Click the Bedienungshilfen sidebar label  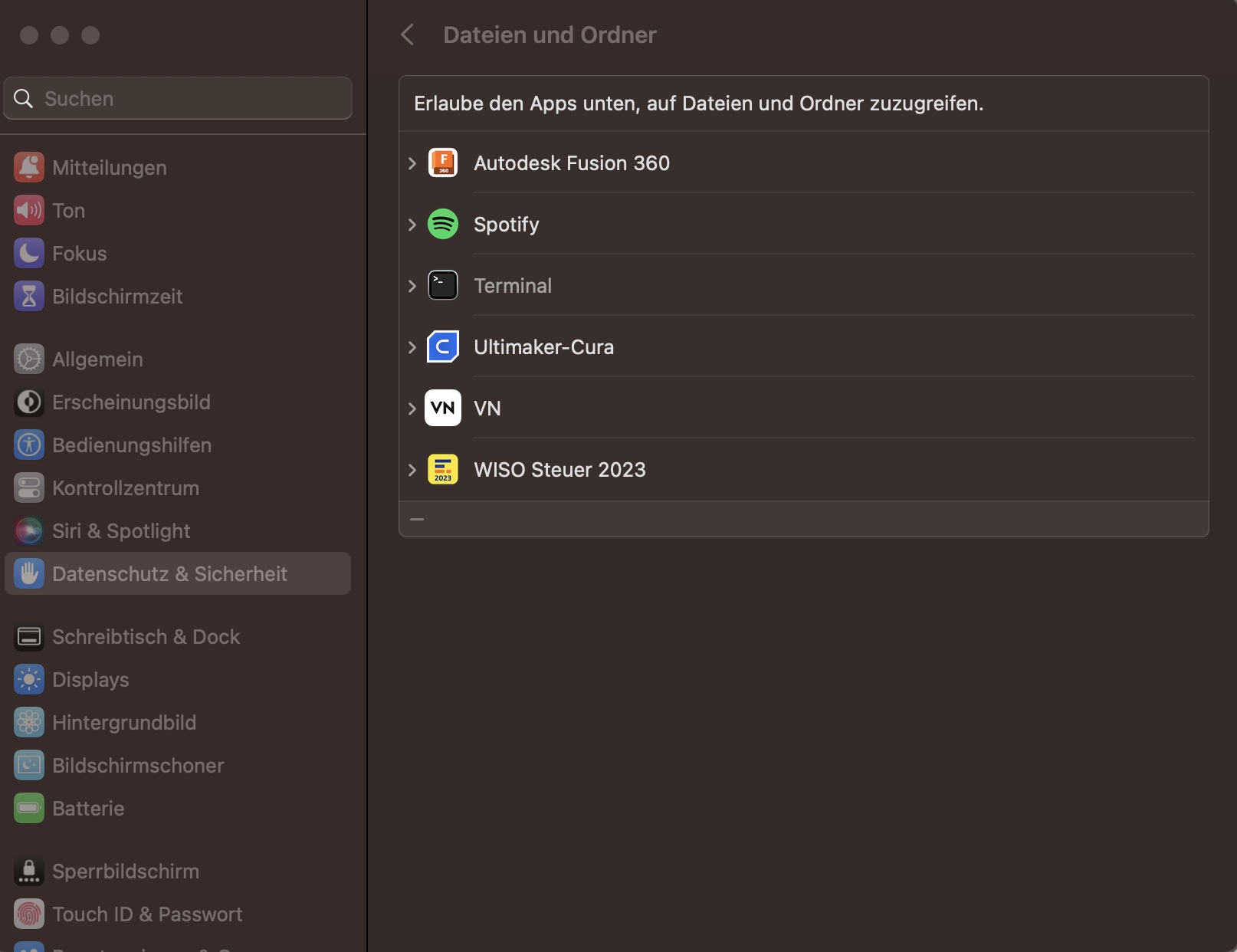pyautogui.click(x=132, y=445)
